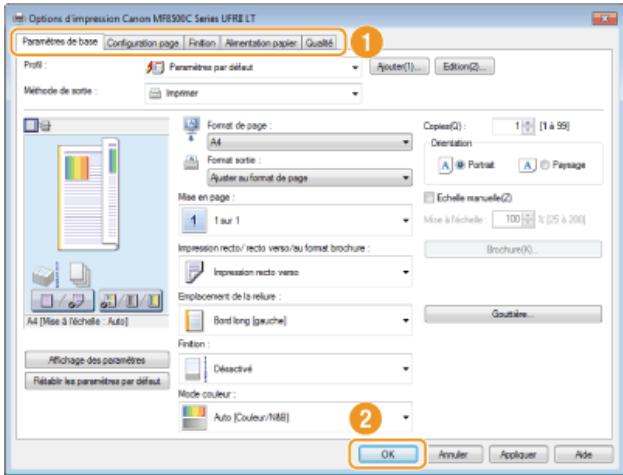Click the Mode couleur color bars icon
The height and width of the screenshot is (475, 623).
pyautogui.click(x=194, y=417)
